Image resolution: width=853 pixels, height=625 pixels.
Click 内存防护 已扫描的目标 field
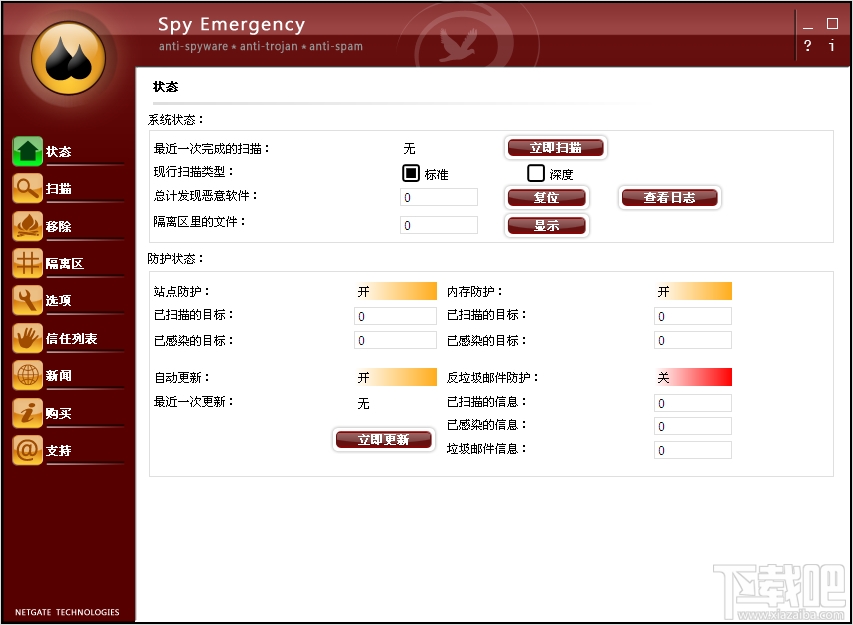tap(693, 316)
